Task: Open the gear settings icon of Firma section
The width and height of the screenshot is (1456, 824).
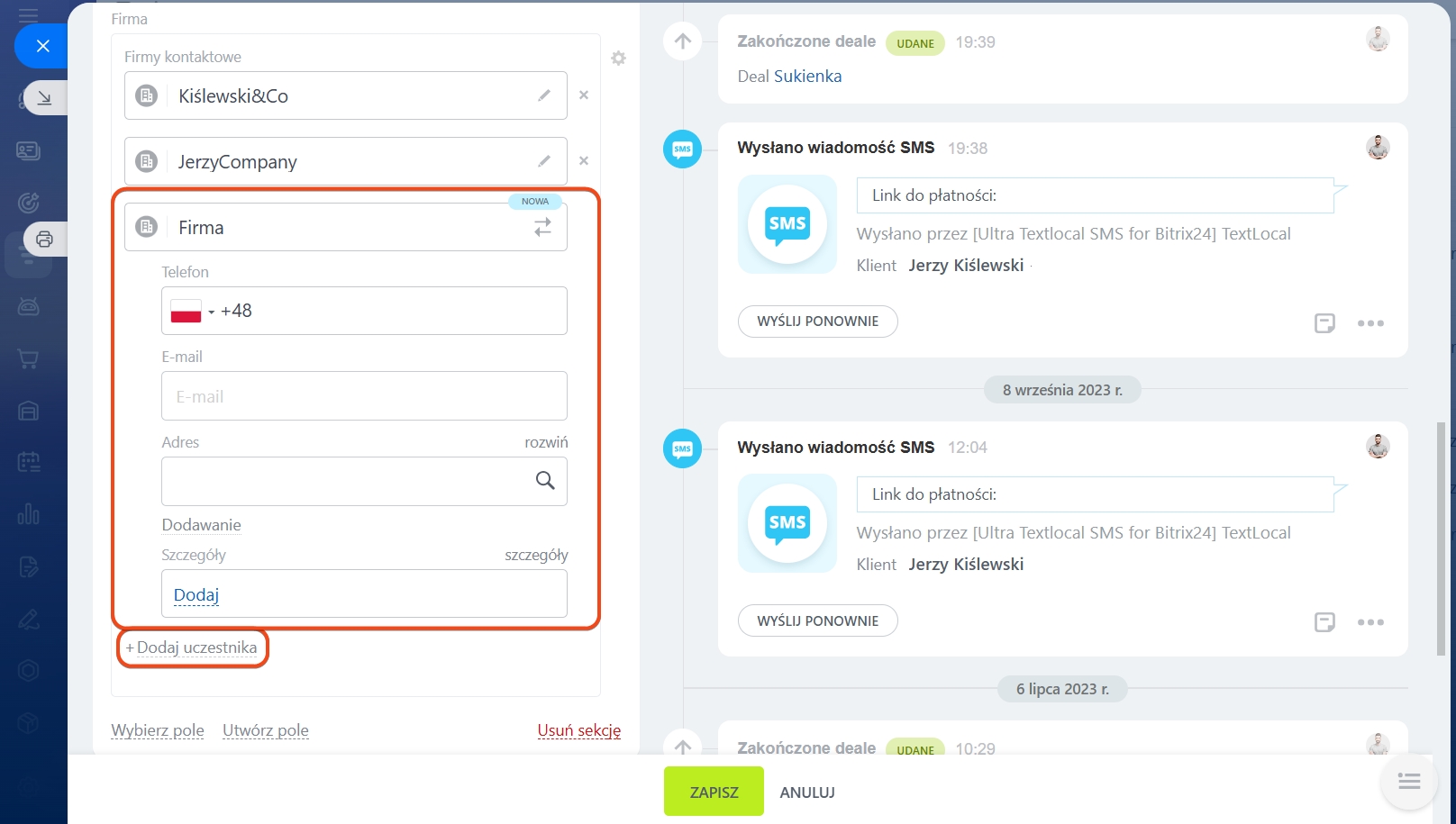Action: pos(618,58)
